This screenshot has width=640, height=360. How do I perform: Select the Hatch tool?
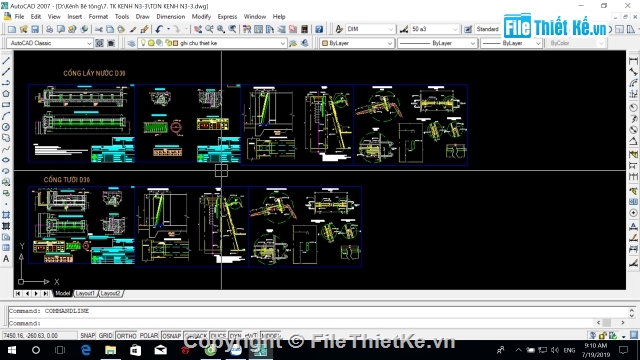point(6,215)
